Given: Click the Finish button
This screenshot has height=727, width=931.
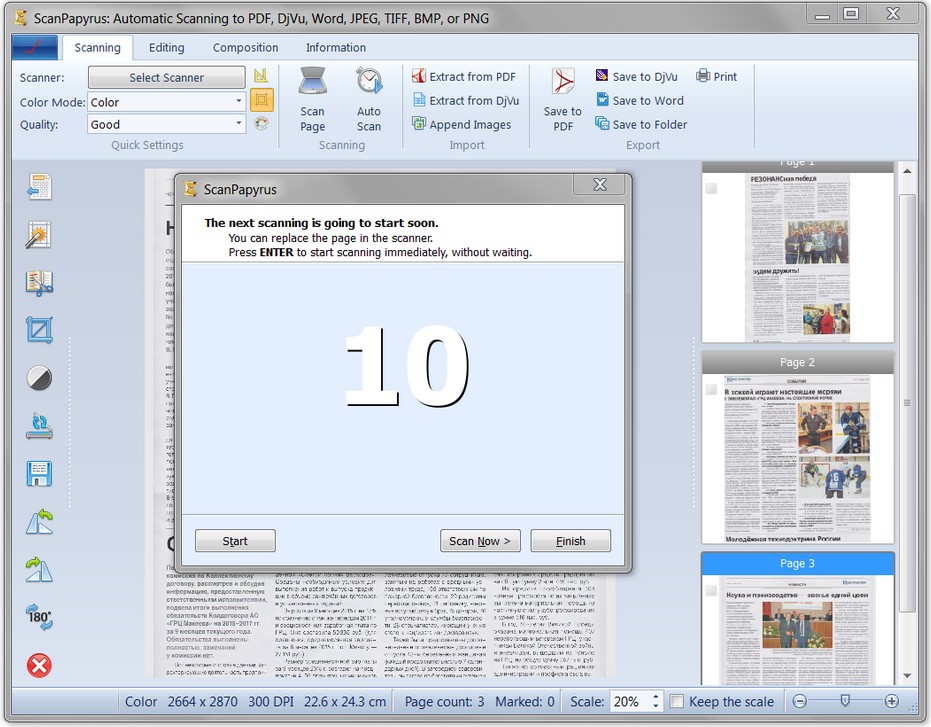Looking at the screenshot, I should point(571,540).
